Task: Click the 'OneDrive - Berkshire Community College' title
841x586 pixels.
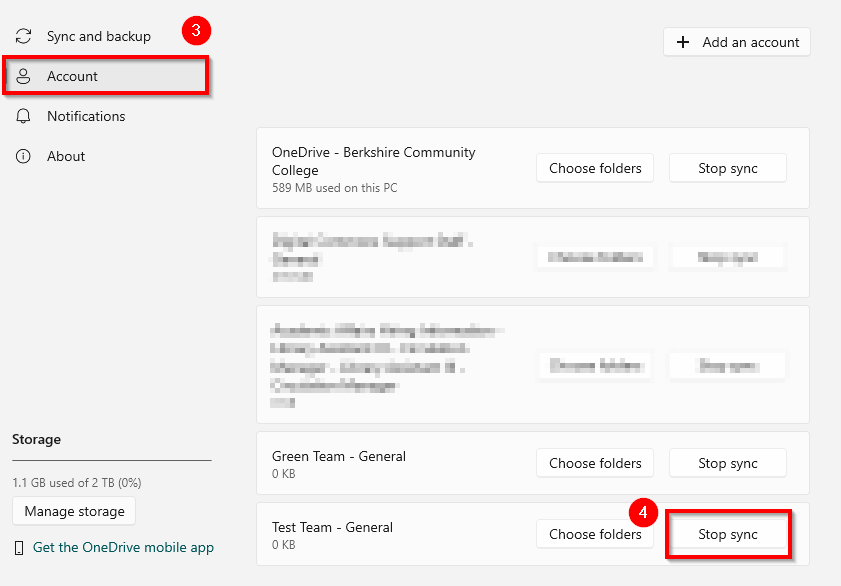Action: pos(373,161)
